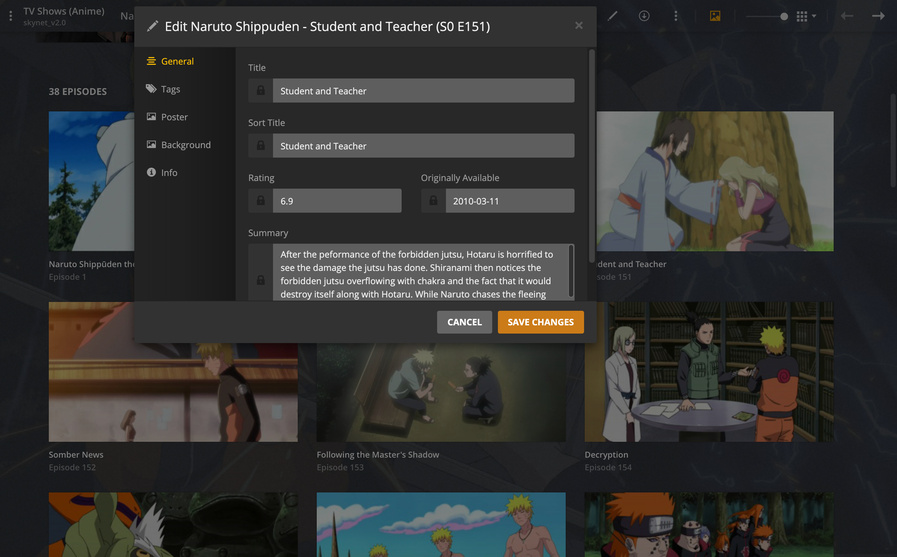This screenshot has width=897, height=557.
Task: Click the pencil edit icon in top toolbar
Action: [x=613, y=16]
